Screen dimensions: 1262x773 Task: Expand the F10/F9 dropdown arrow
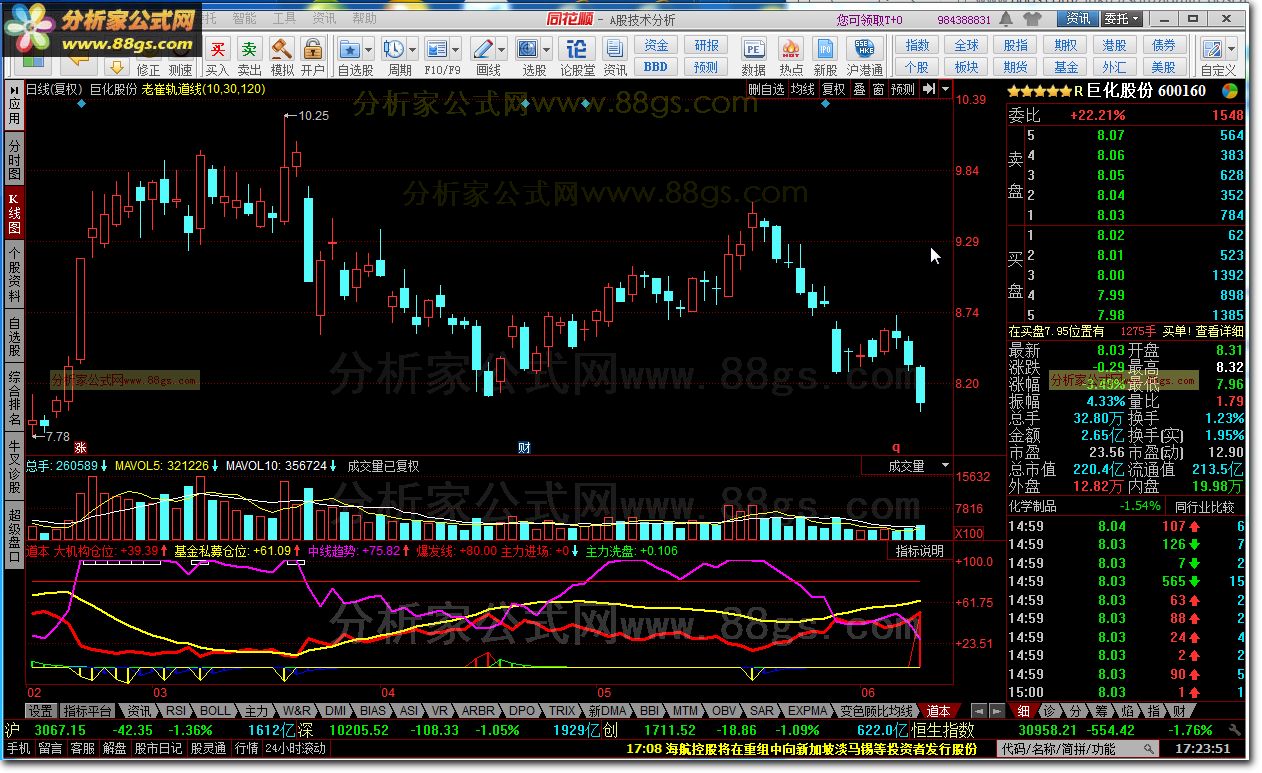[456, 49]
